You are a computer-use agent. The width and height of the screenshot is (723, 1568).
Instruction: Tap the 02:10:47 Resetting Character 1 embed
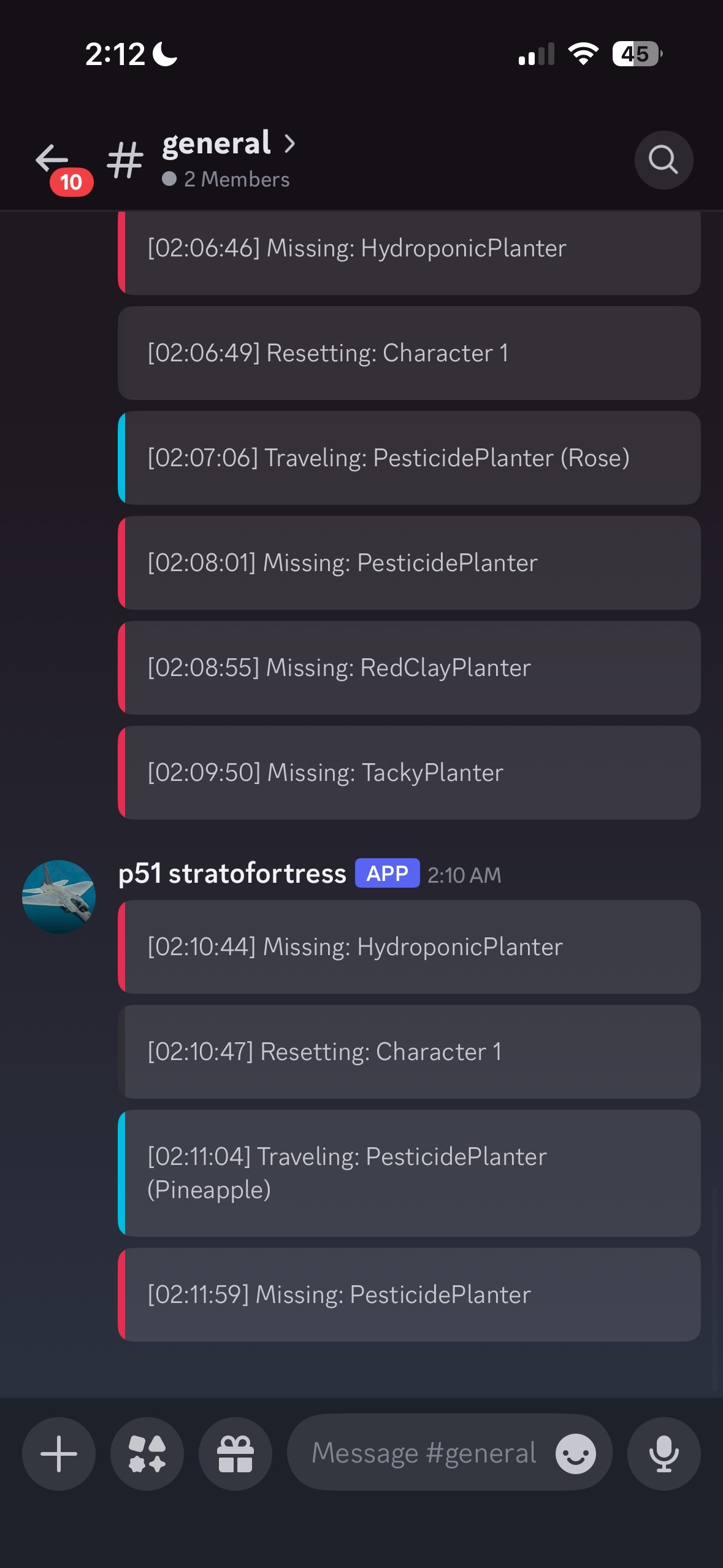click(x=409, y=1051)
